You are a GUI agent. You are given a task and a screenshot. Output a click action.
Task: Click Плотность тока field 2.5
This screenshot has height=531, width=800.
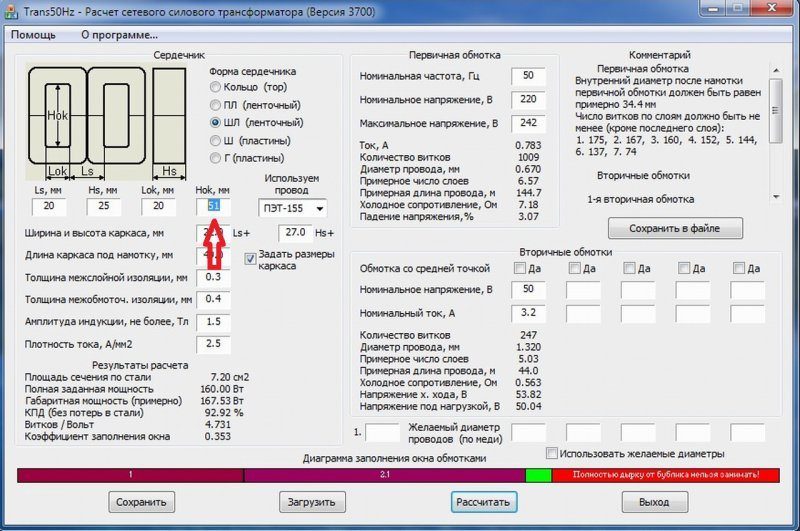(213, 344)
